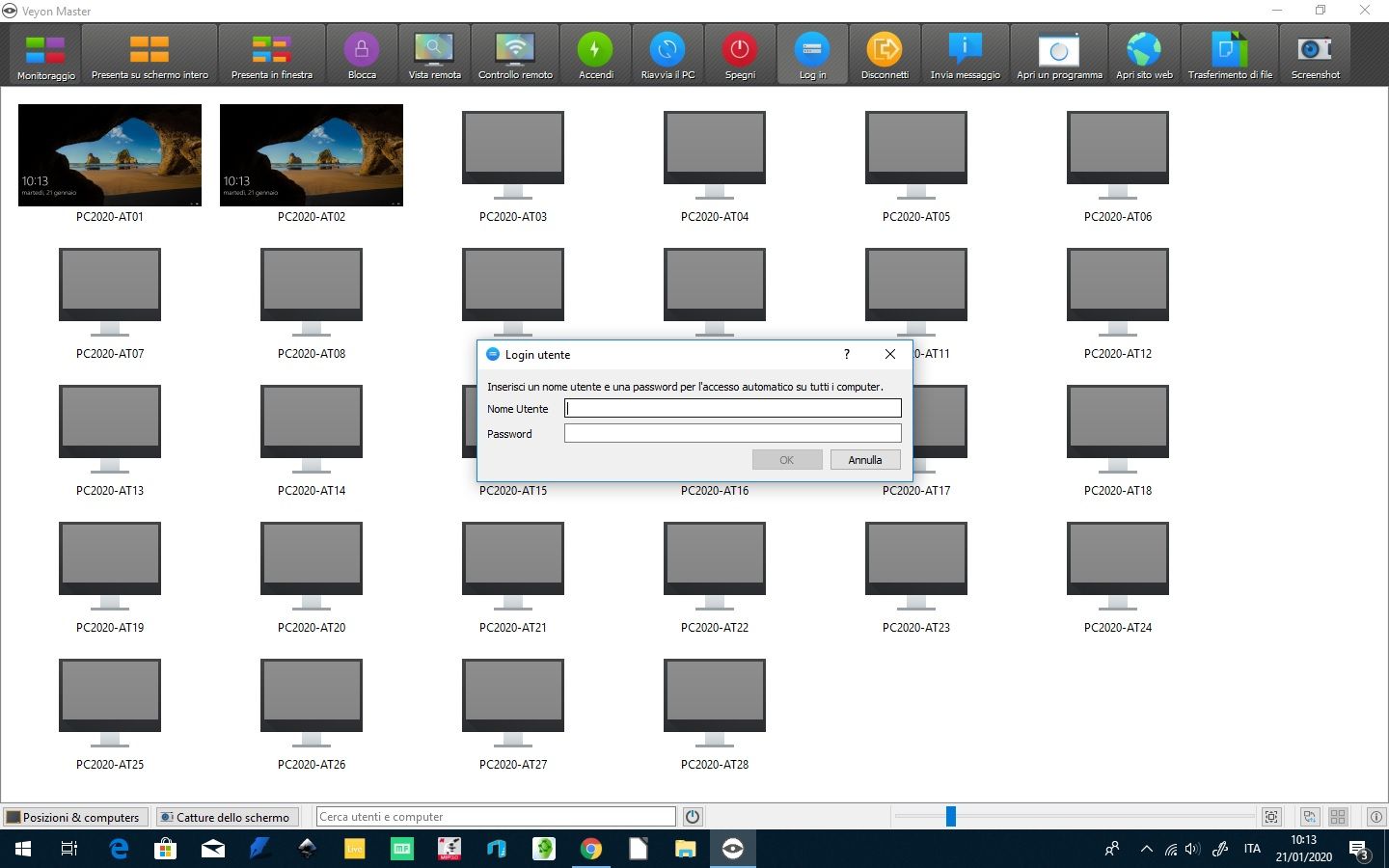
Task: Take a Screenshot from the toolbar
Action: pos(1315,55)
